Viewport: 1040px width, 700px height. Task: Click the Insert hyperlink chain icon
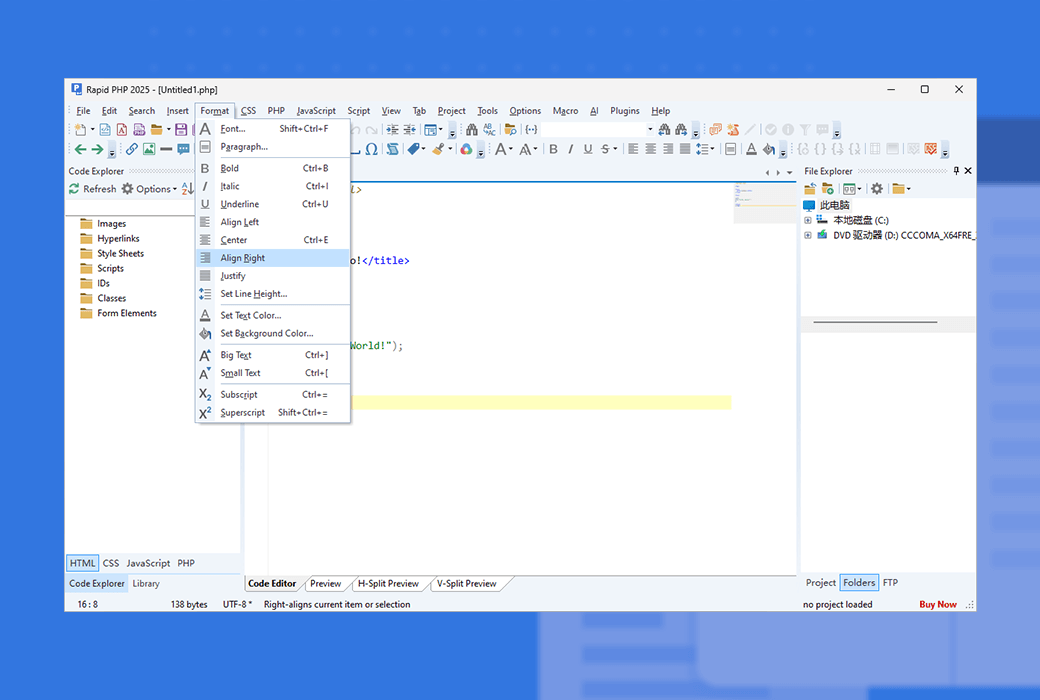click(x=131, y=149)
